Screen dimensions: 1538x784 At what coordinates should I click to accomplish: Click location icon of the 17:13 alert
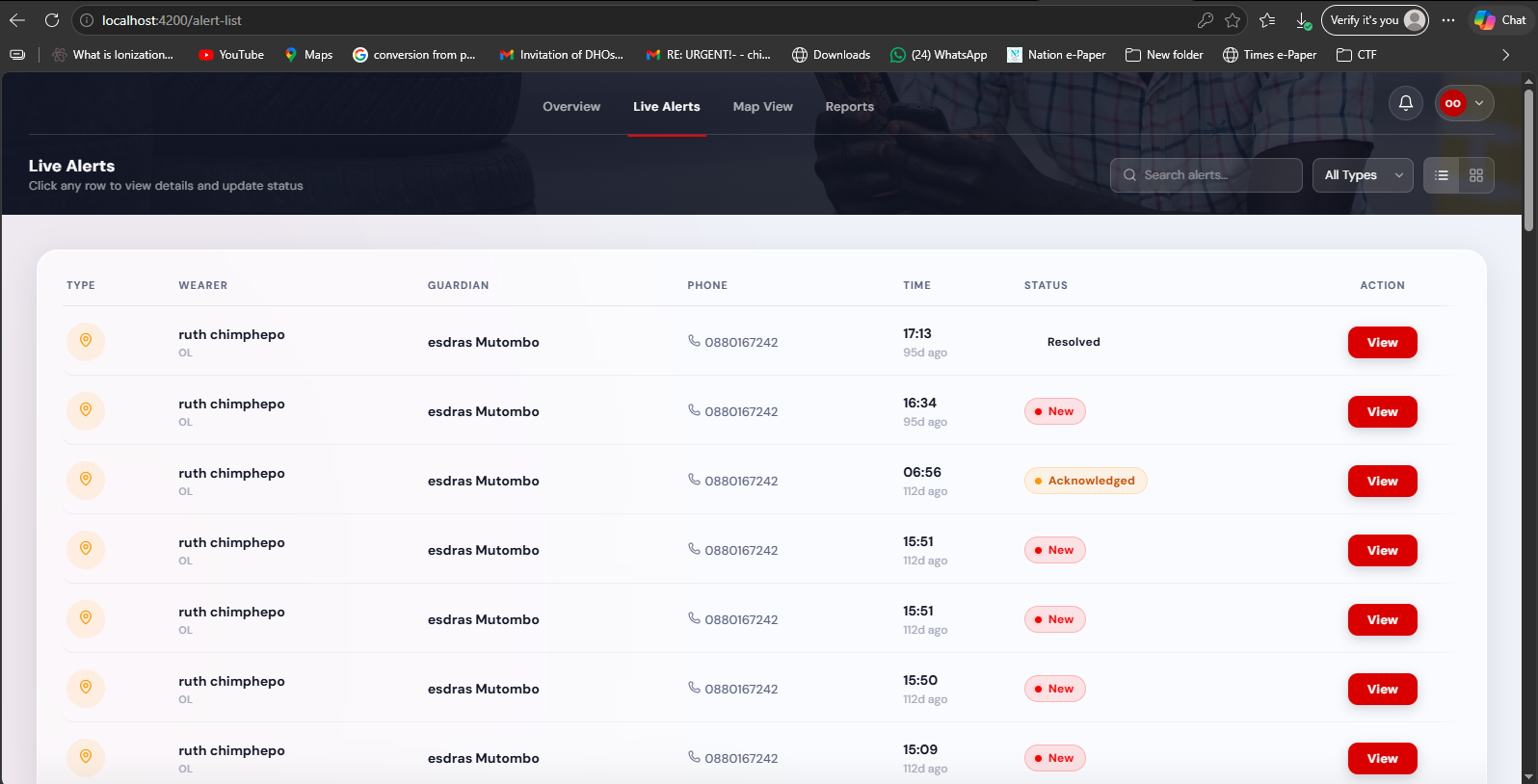click(x=86, y=341)
